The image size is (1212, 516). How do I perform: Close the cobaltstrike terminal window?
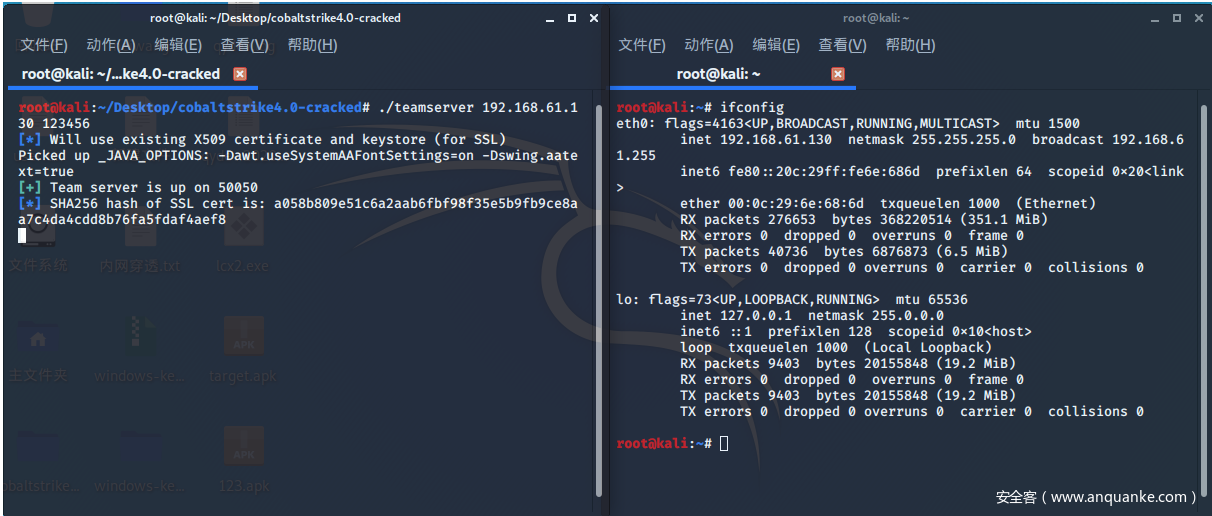[595, 18]
